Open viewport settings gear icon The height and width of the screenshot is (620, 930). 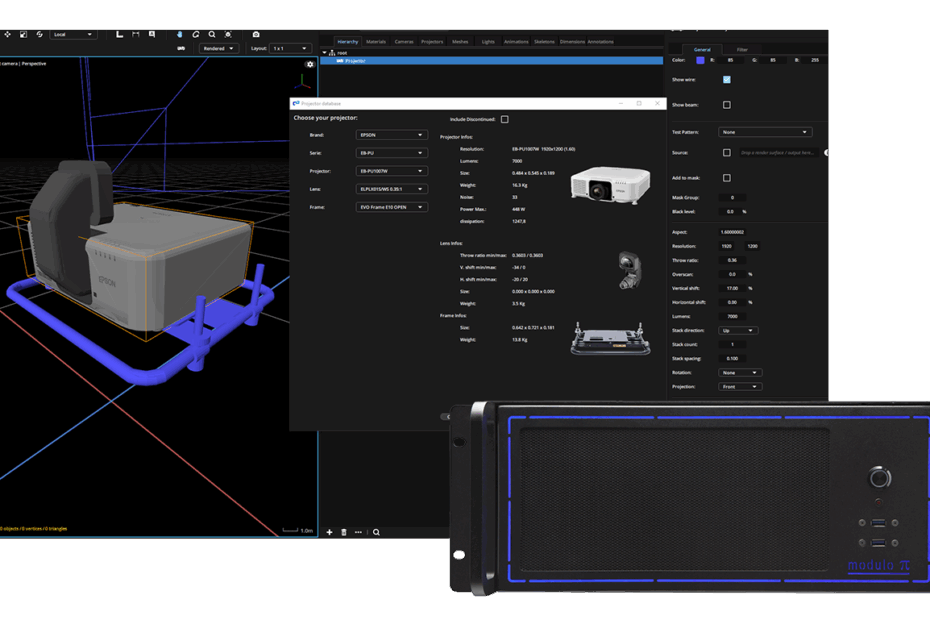pos(310,64)
